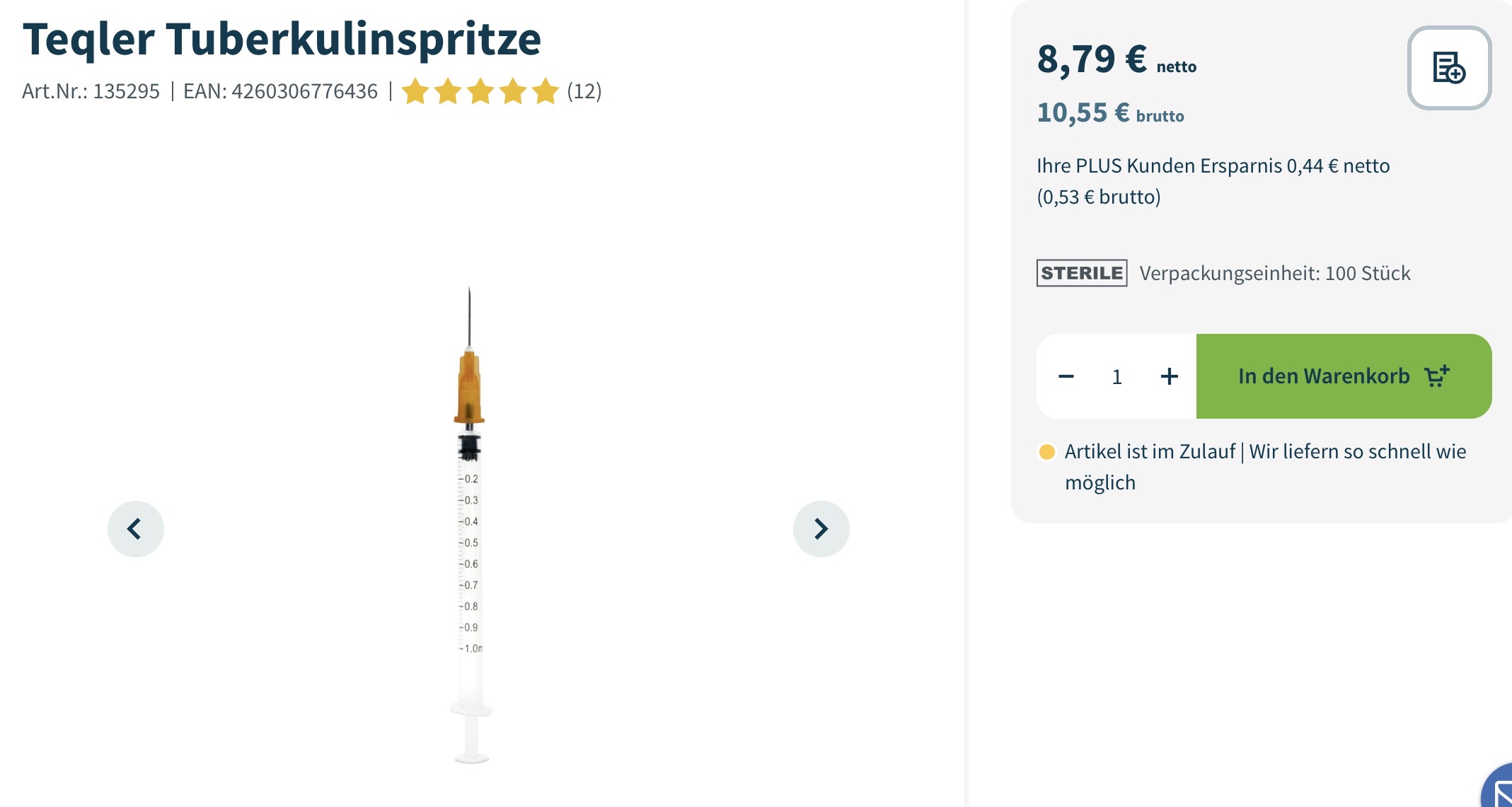Image resolution: width=1512 pixels, height=807 pixels.
Task: Decrease quantity with the minus button
Action: pos(1066,376)
